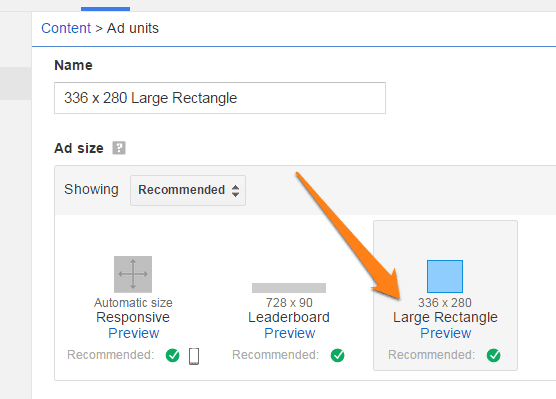Choose the Large Rectangle ad size card
The width and height of the screenshot is (556, 399).
(x=445, y=295)
